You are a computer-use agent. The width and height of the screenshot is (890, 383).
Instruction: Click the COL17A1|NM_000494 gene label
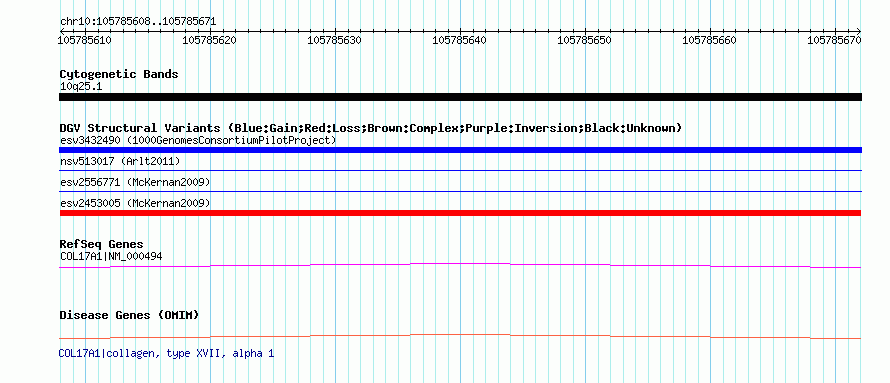coord(111,256)
